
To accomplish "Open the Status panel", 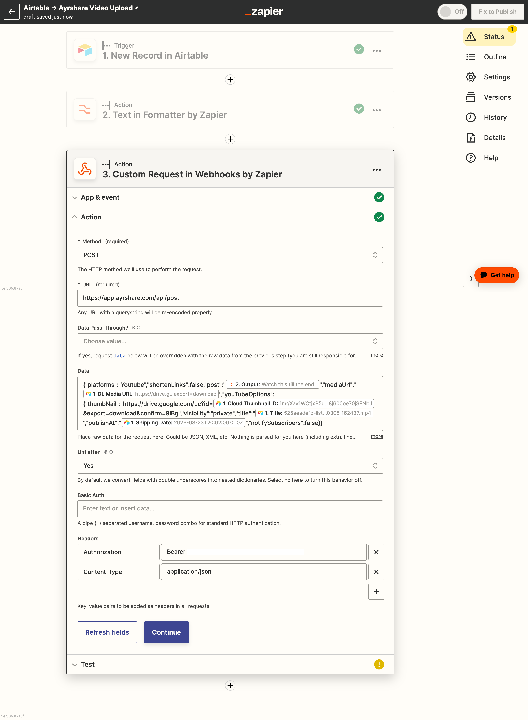I will pyautogui.click(x=489, y=37).
